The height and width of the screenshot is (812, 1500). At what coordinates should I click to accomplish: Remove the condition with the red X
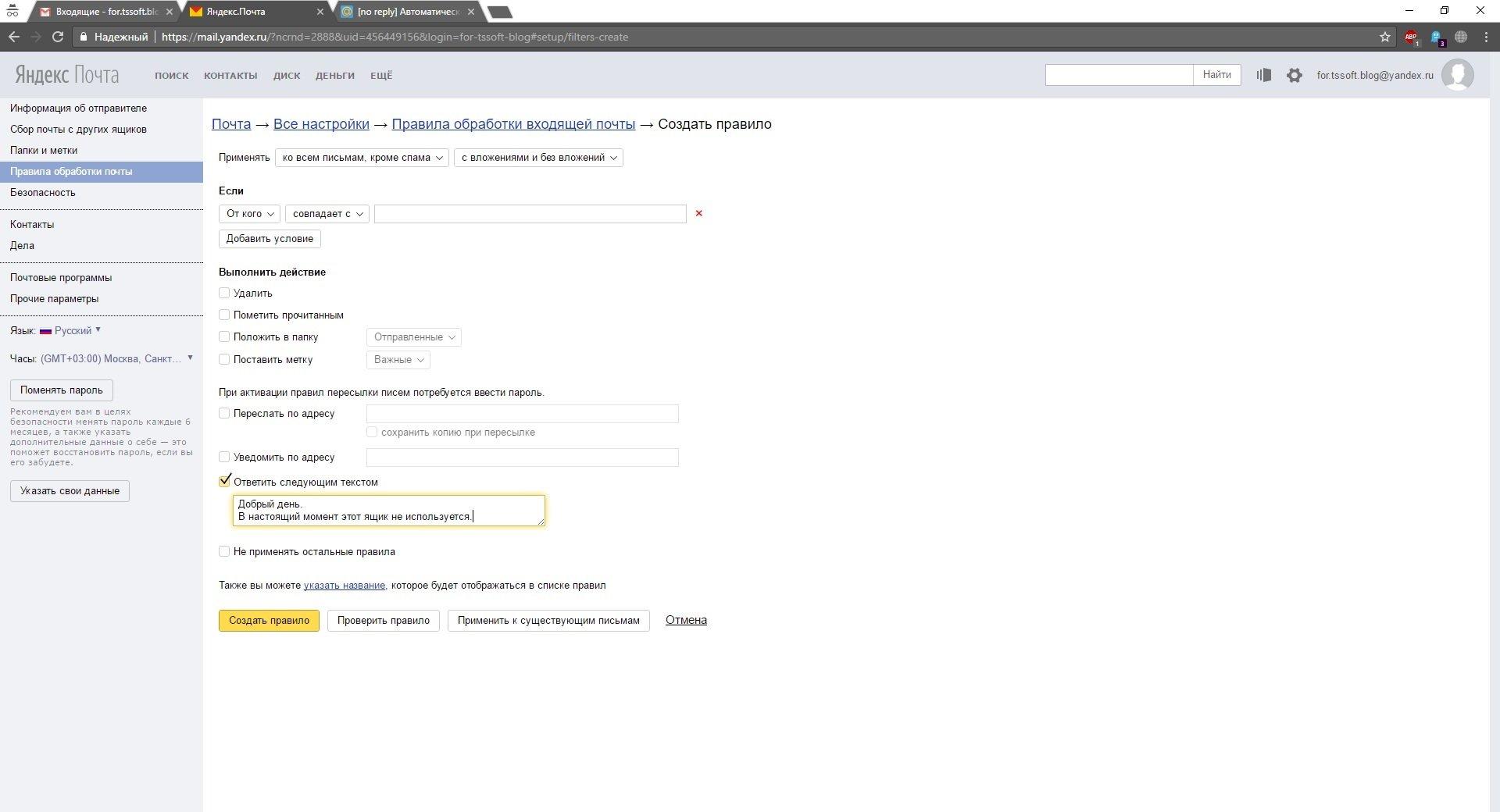click(698, 213)
